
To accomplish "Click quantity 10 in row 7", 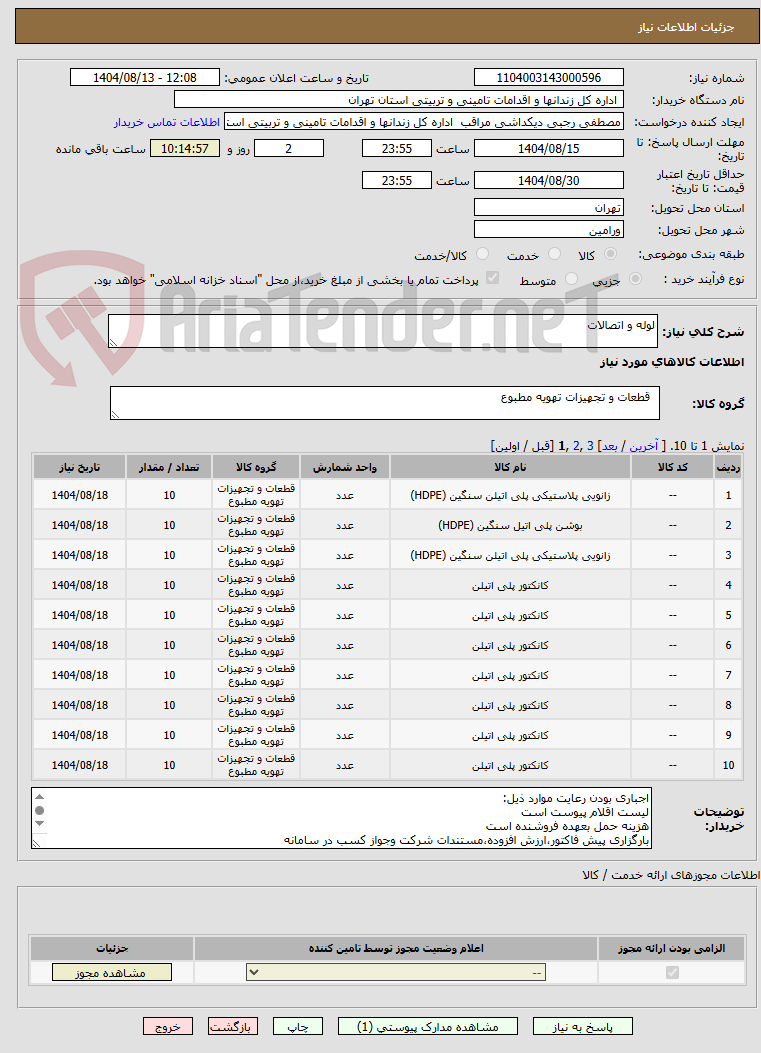I will click(x=169, y=676).
